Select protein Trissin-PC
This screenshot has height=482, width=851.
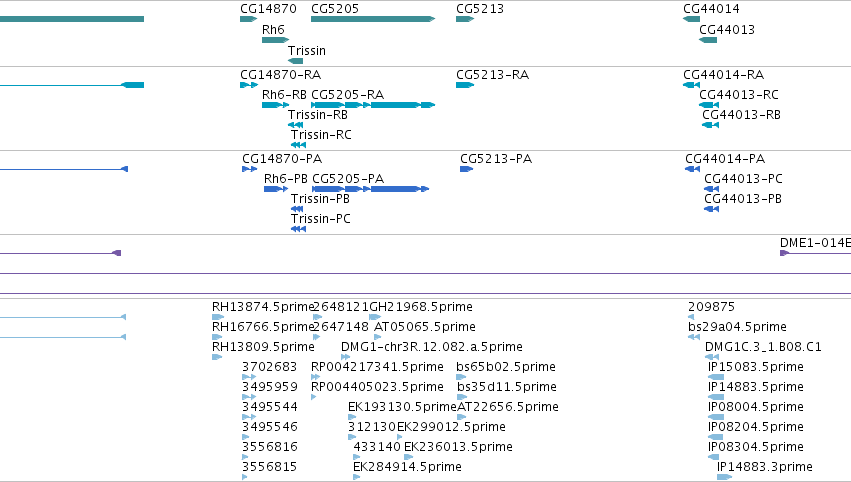[x=321, y=219]
